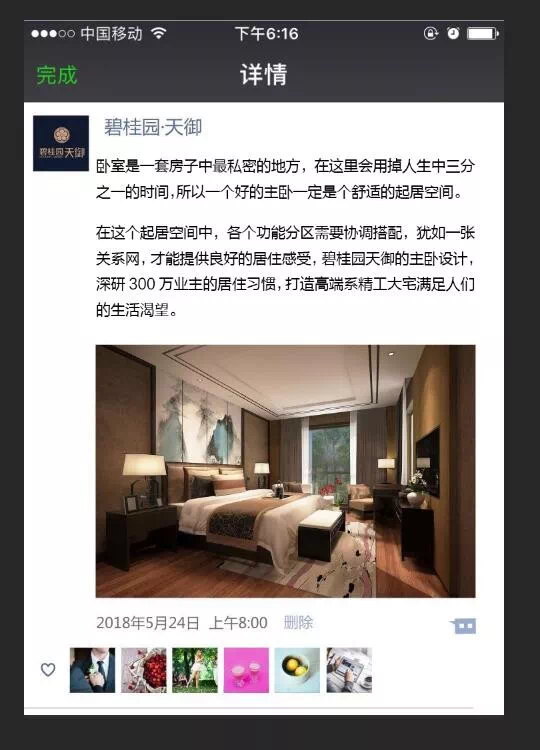Tap the green 完成 button

pyautogui.click(x=57, y=75)
